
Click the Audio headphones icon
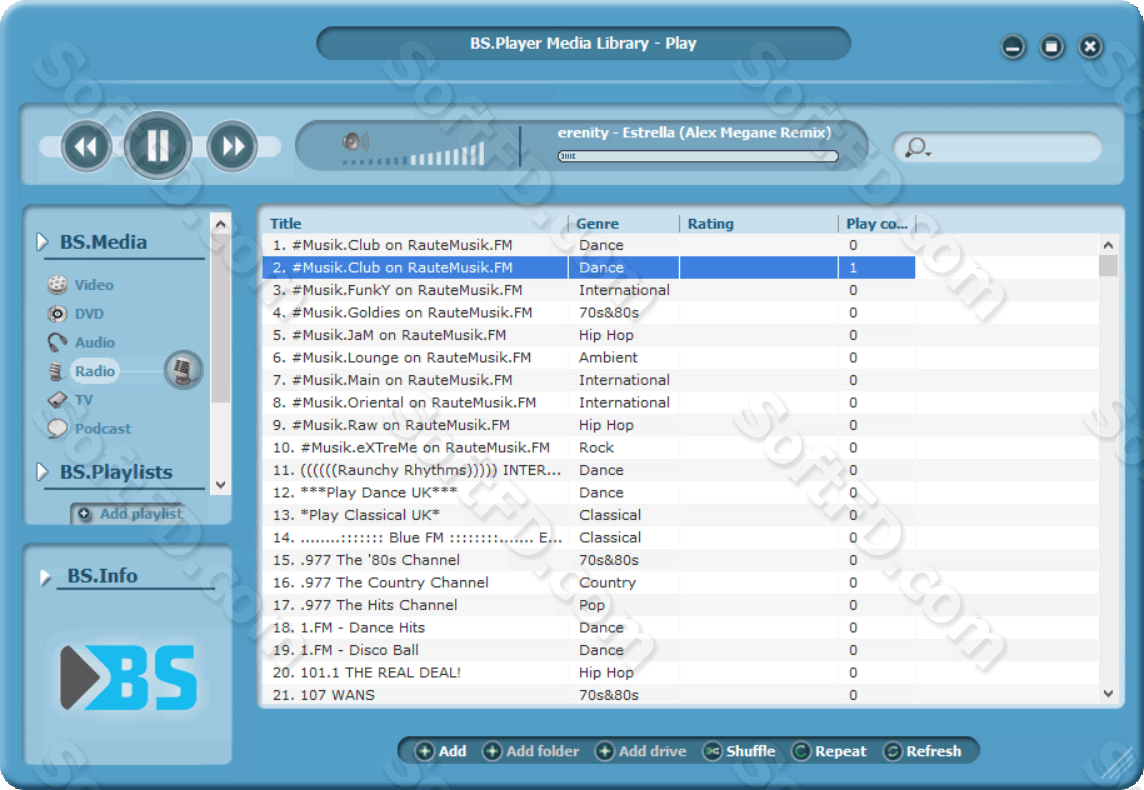coord(57,342)
